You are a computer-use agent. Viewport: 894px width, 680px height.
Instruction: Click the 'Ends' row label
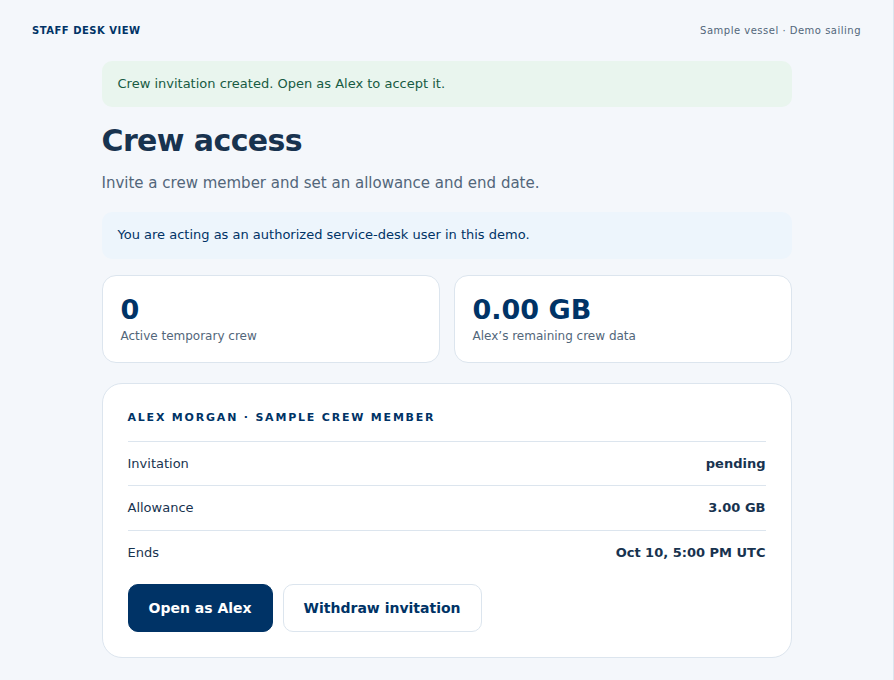[x=143, y=552]
